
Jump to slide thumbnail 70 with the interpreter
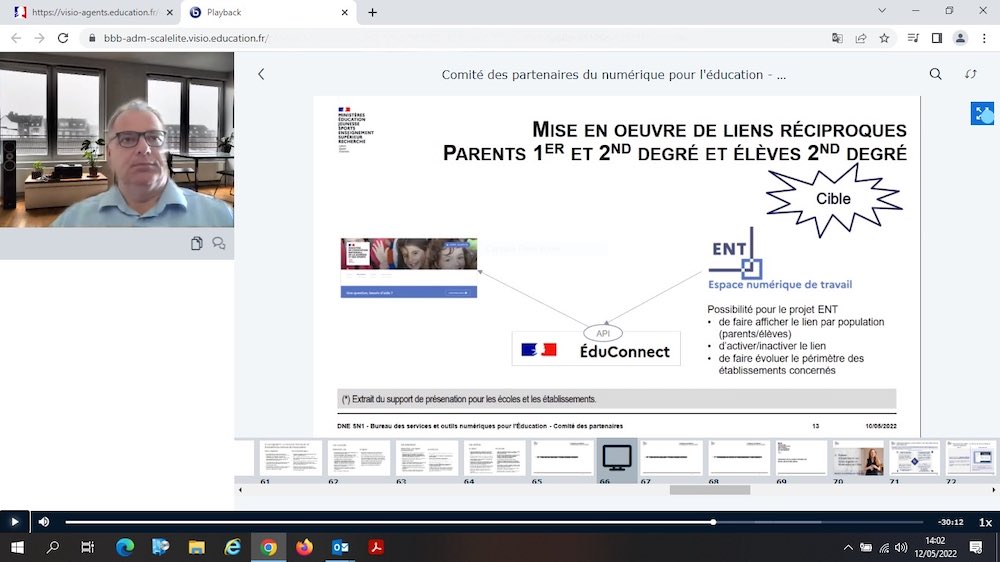click(858, 457)
